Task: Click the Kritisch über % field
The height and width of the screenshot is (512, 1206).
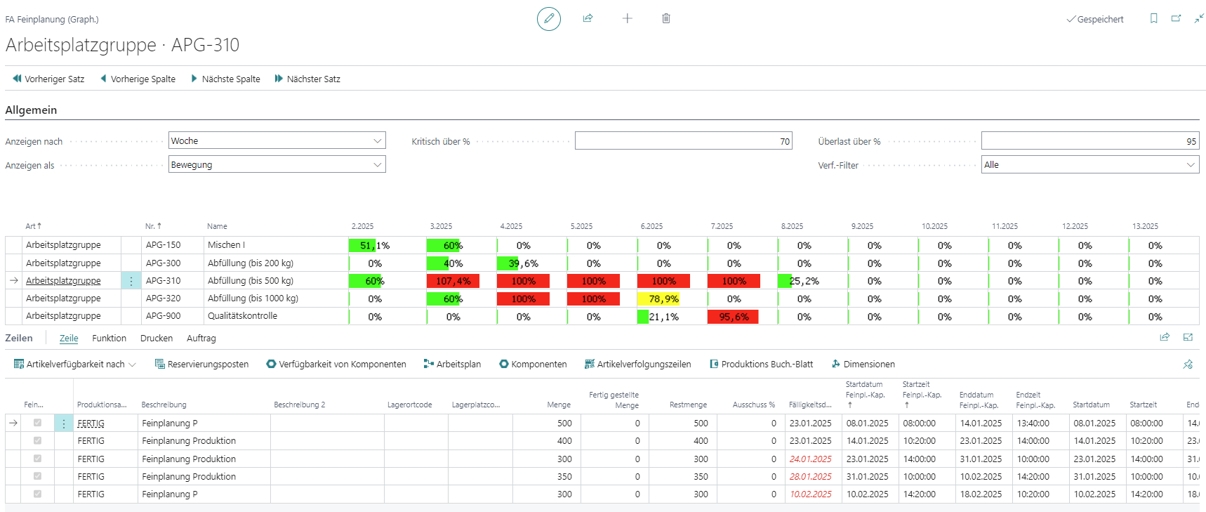Action: pyautogui.click(x=684, y=141)
